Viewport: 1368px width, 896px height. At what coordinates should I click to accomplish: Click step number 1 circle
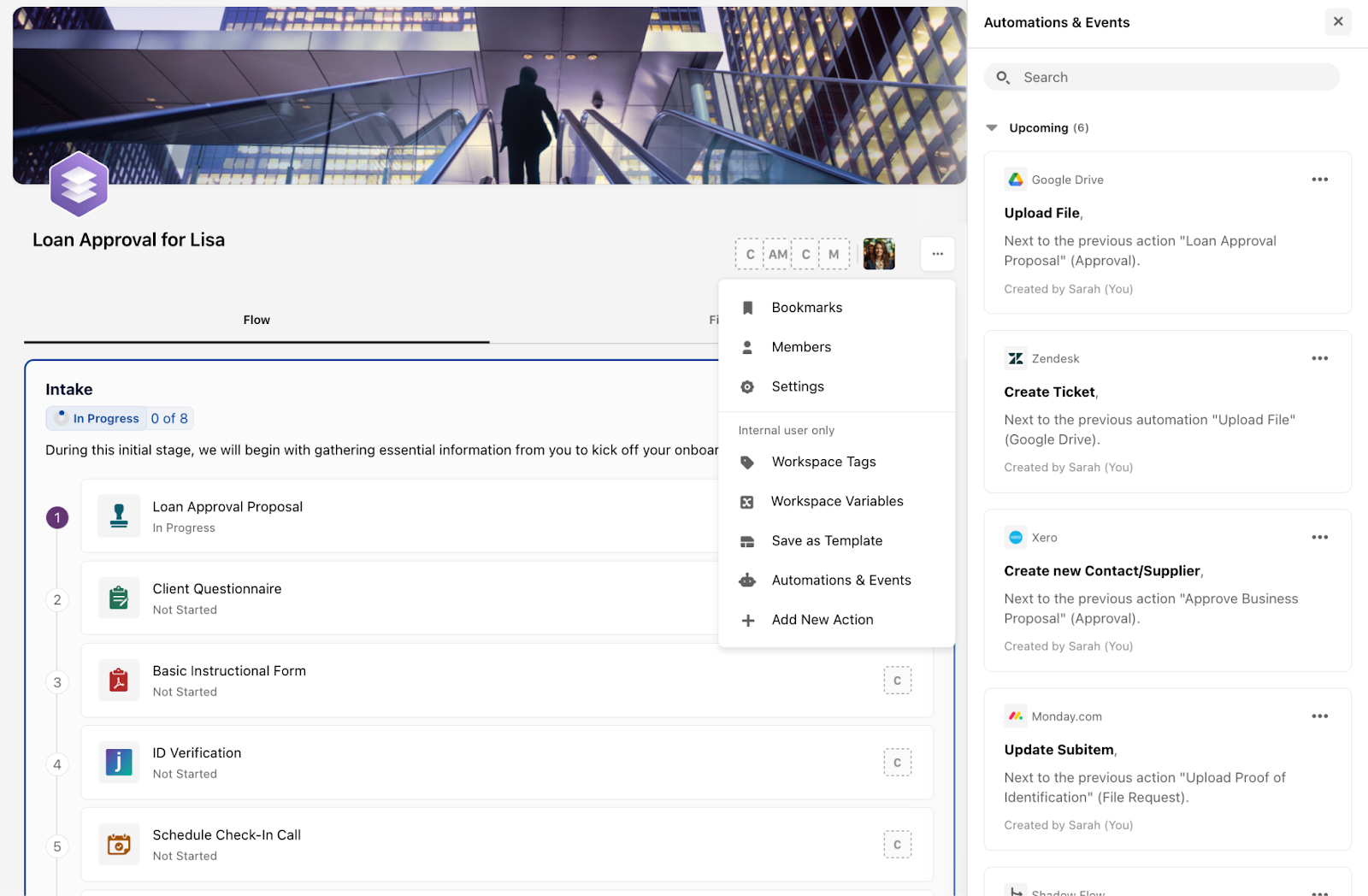point(57,517)
